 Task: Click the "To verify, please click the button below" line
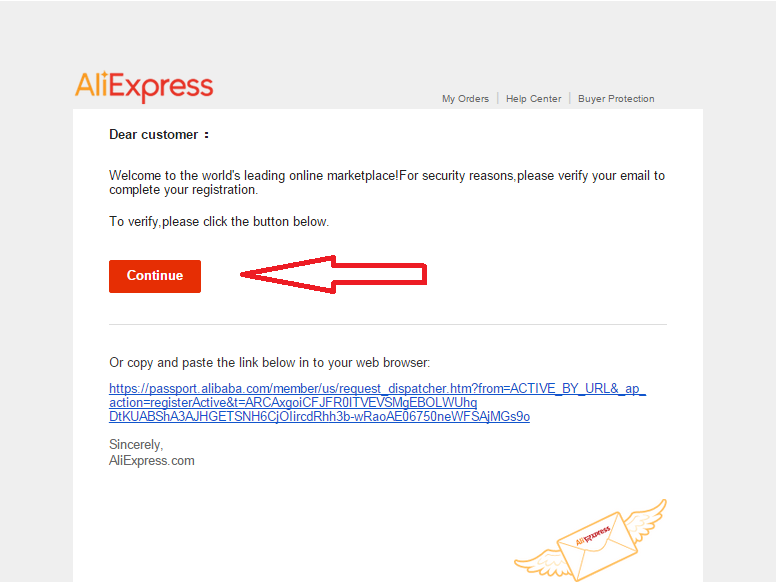point(219,222)
